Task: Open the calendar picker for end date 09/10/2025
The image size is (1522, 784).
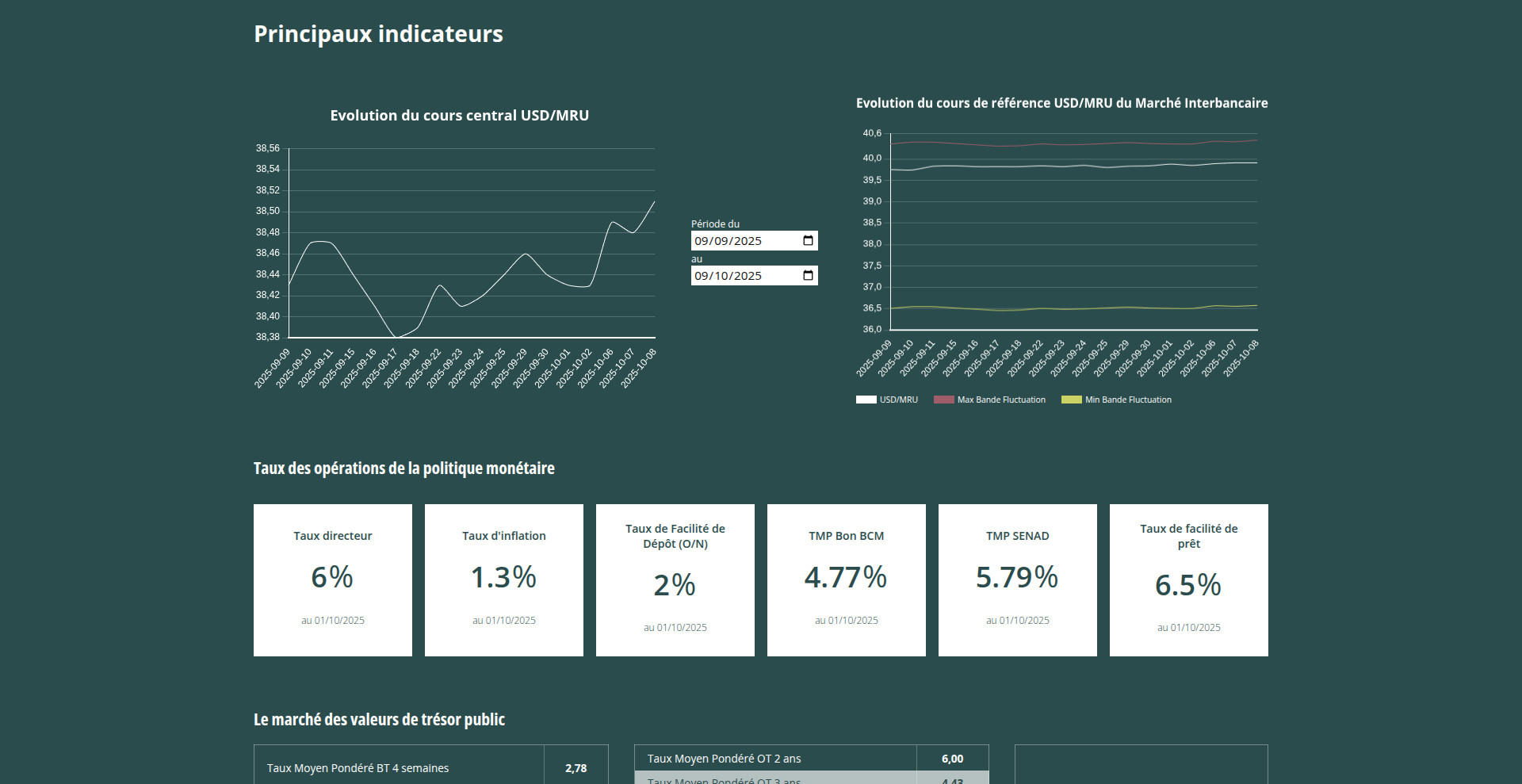Action: click(808, 276)
